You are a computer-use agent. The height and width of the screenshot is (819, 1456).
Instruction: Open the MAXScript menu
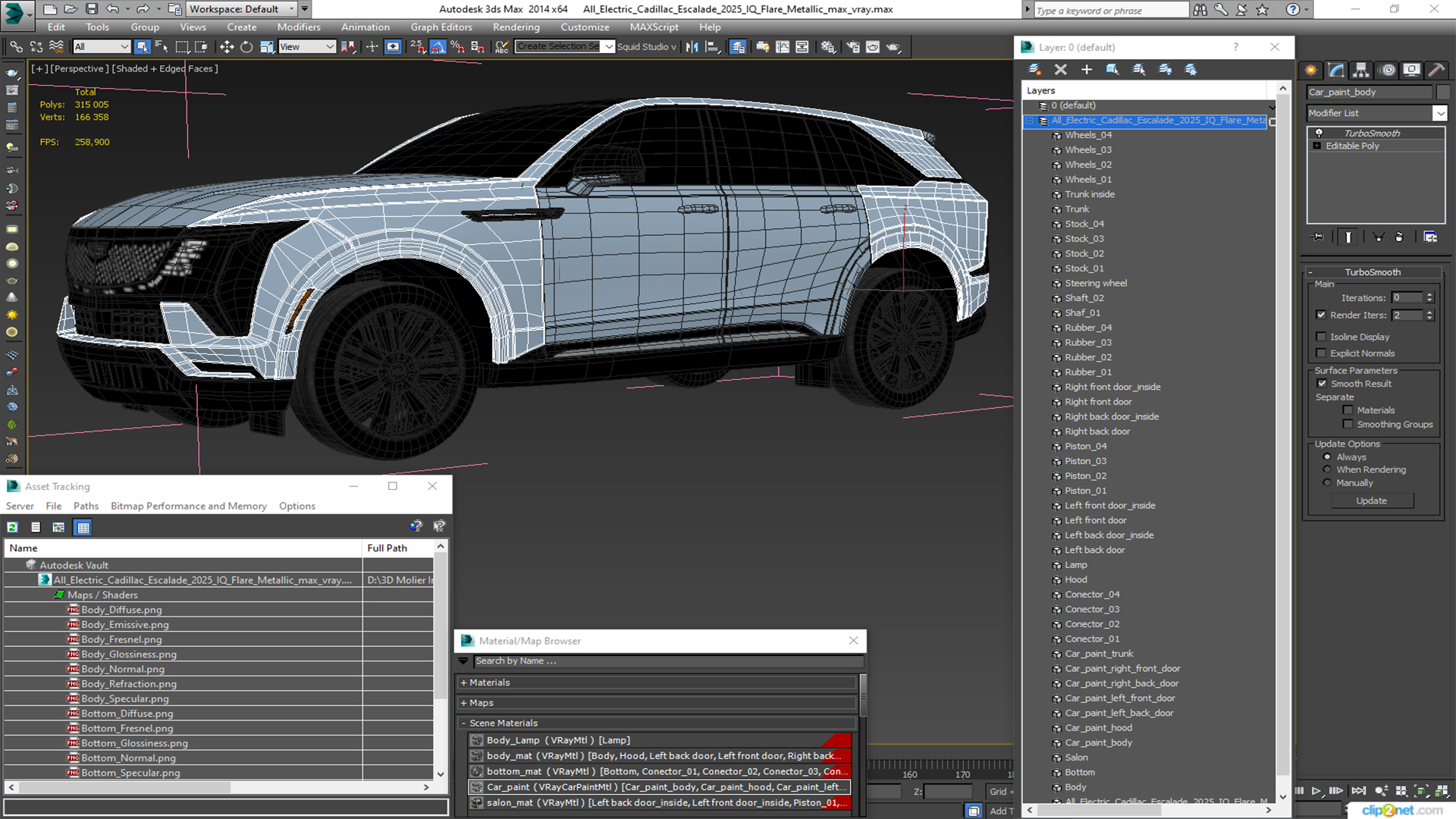click(x=654, y=27)
